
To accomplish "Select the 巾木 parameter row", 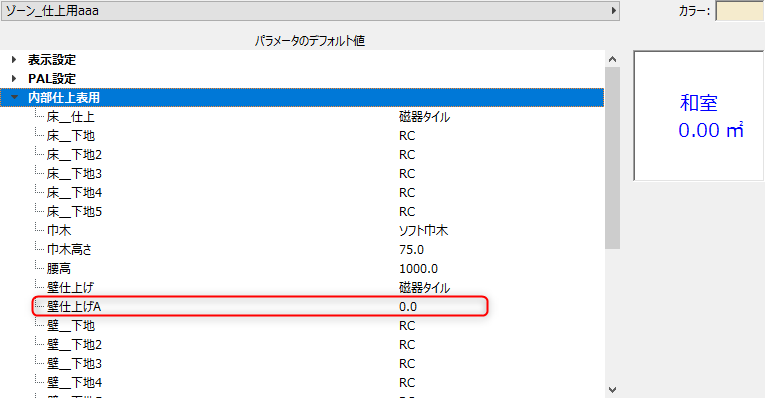I will (302, 231).
